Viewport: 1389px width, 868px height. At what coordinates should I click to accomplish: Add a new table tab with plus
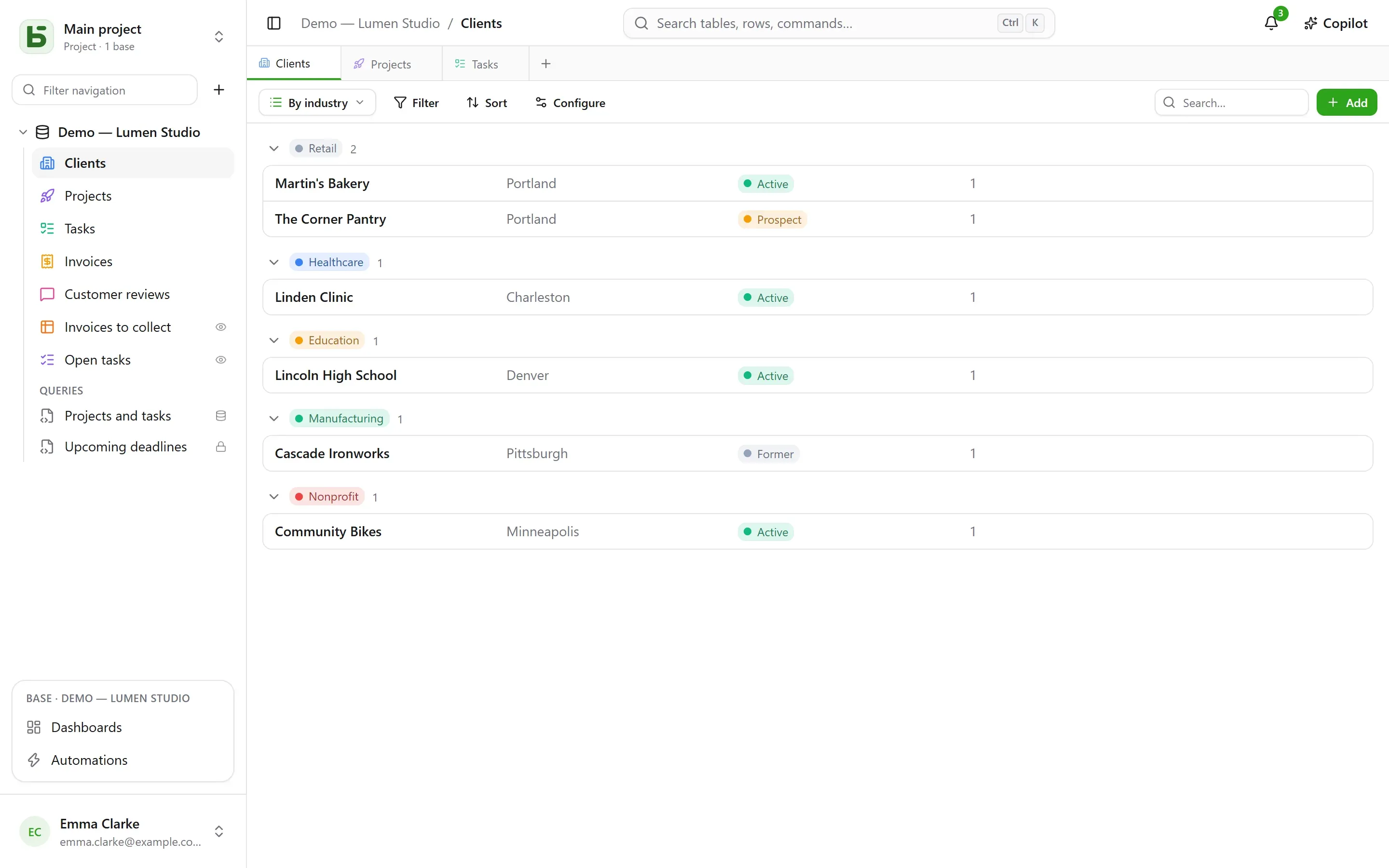[x=546, y=64]
